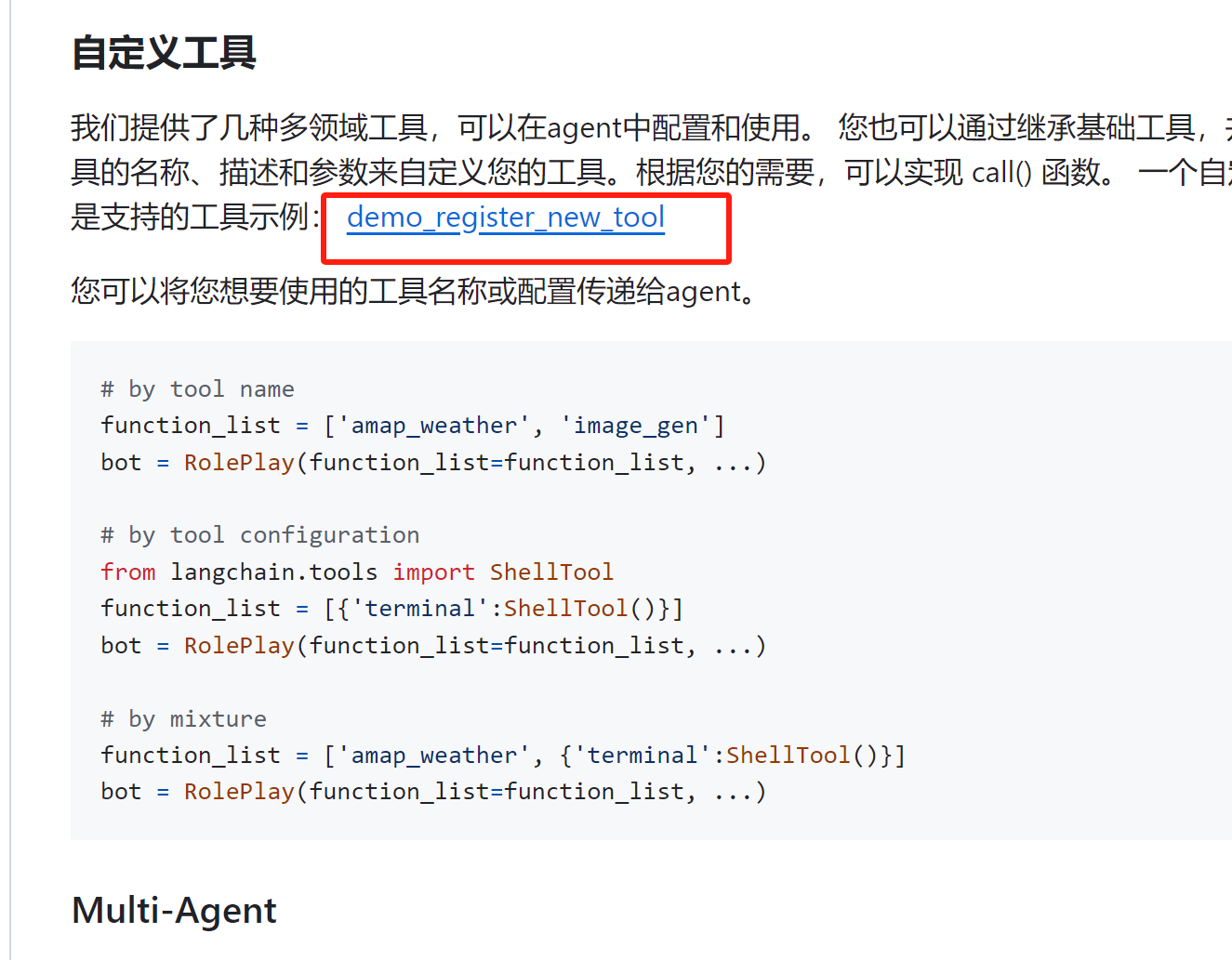Image resolution: width=1232 pixels, height=960 pixels.
Task: Click RolePlay in the first bot assignment
Action: click(x=239, y=462)
